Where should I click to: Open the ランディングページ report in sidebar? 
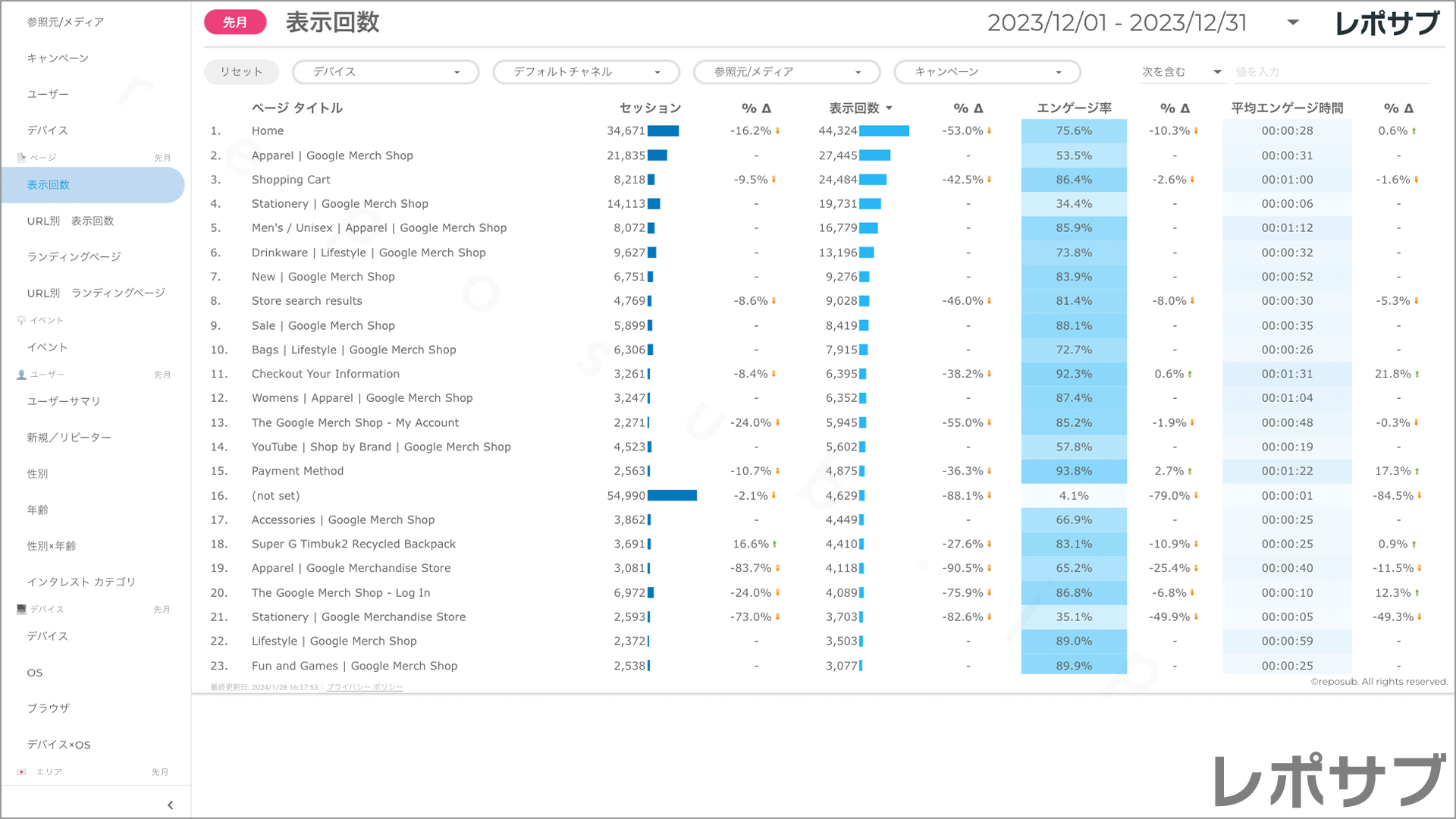click(74, 257)
